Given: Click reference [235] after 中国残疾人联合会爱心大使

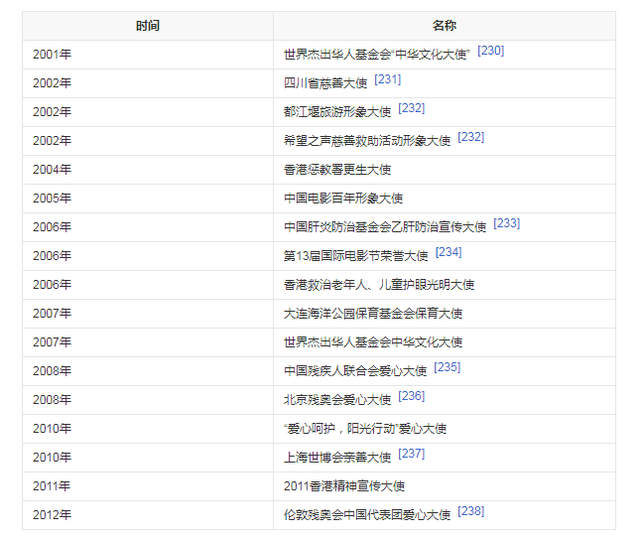Looking at the screenshot, I should pyautogui.click(x=447, y=367).
